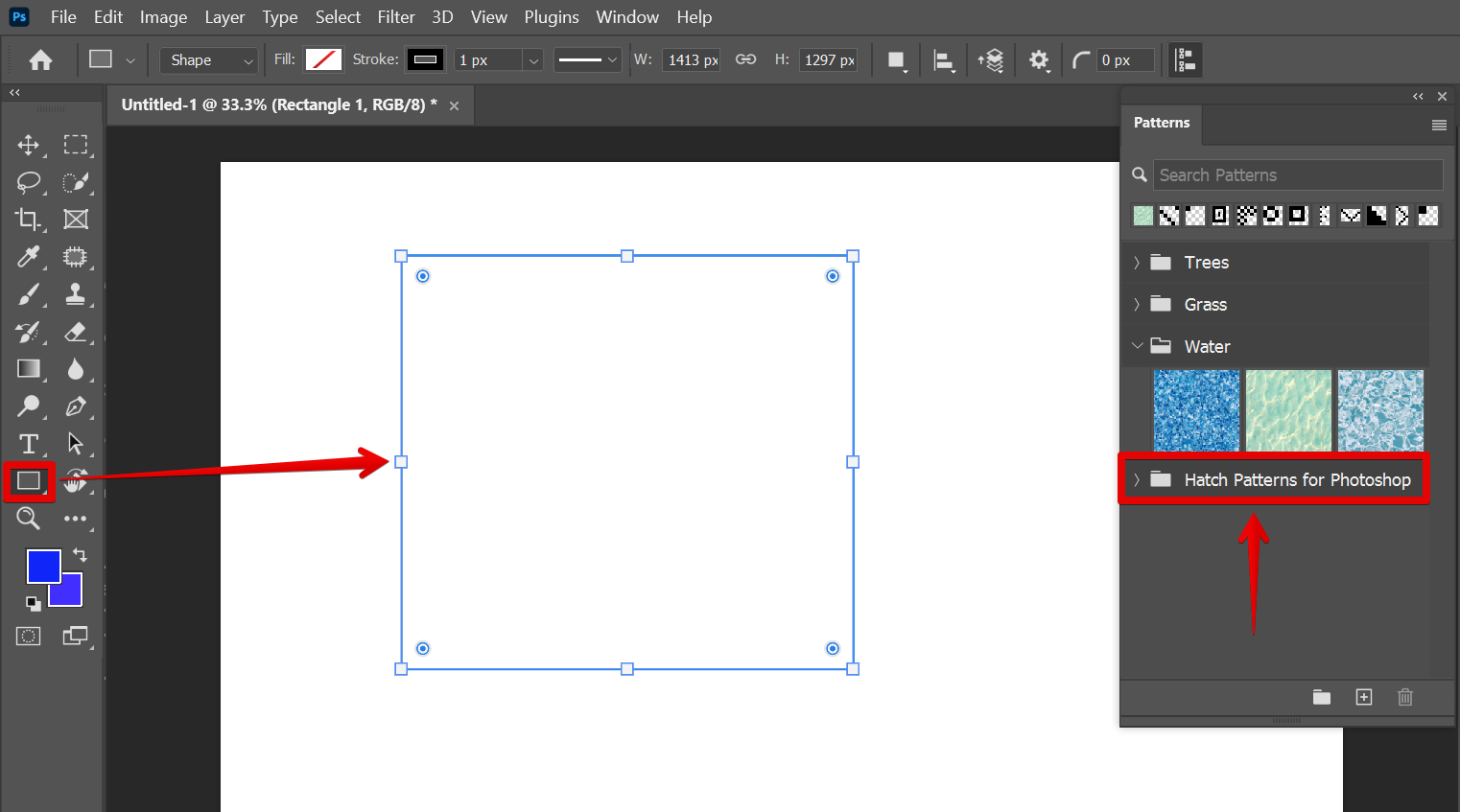The width and height of the screenshot is (1460, 812).
Task: Click the Home button
Action: click(x=40, y=60)
